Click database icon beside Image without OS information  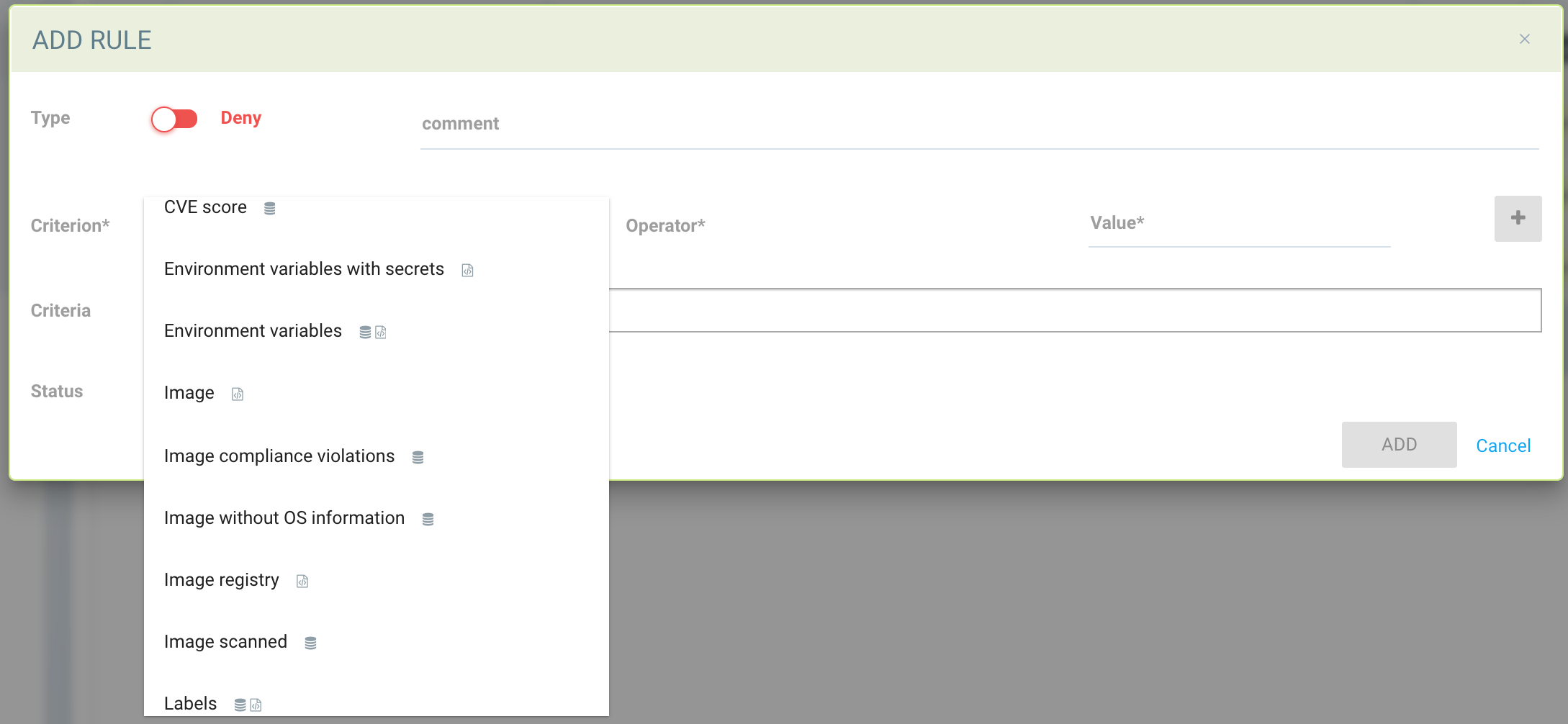(x=428, y=519)
